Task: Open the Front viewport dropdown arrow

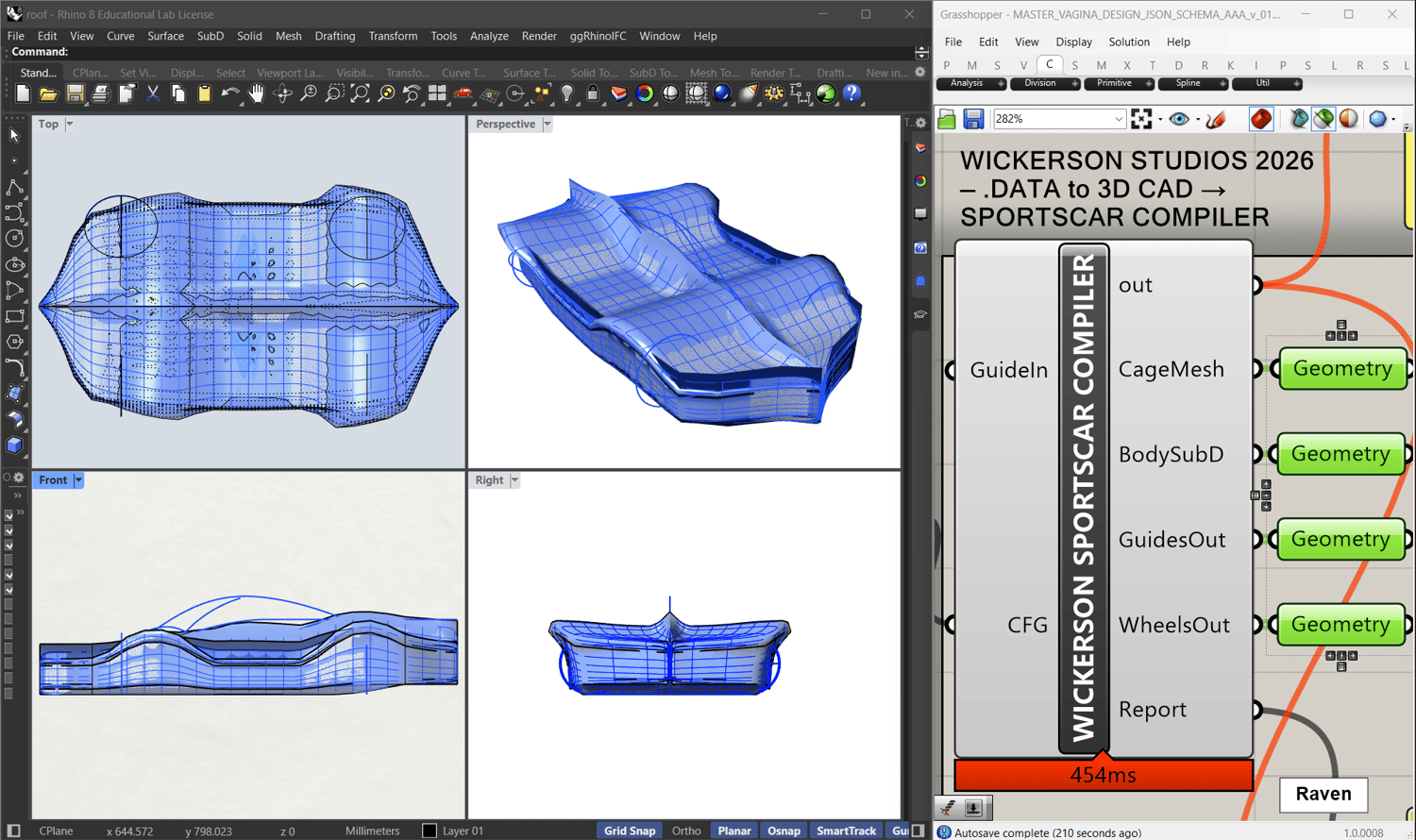Action: (78, 479)
